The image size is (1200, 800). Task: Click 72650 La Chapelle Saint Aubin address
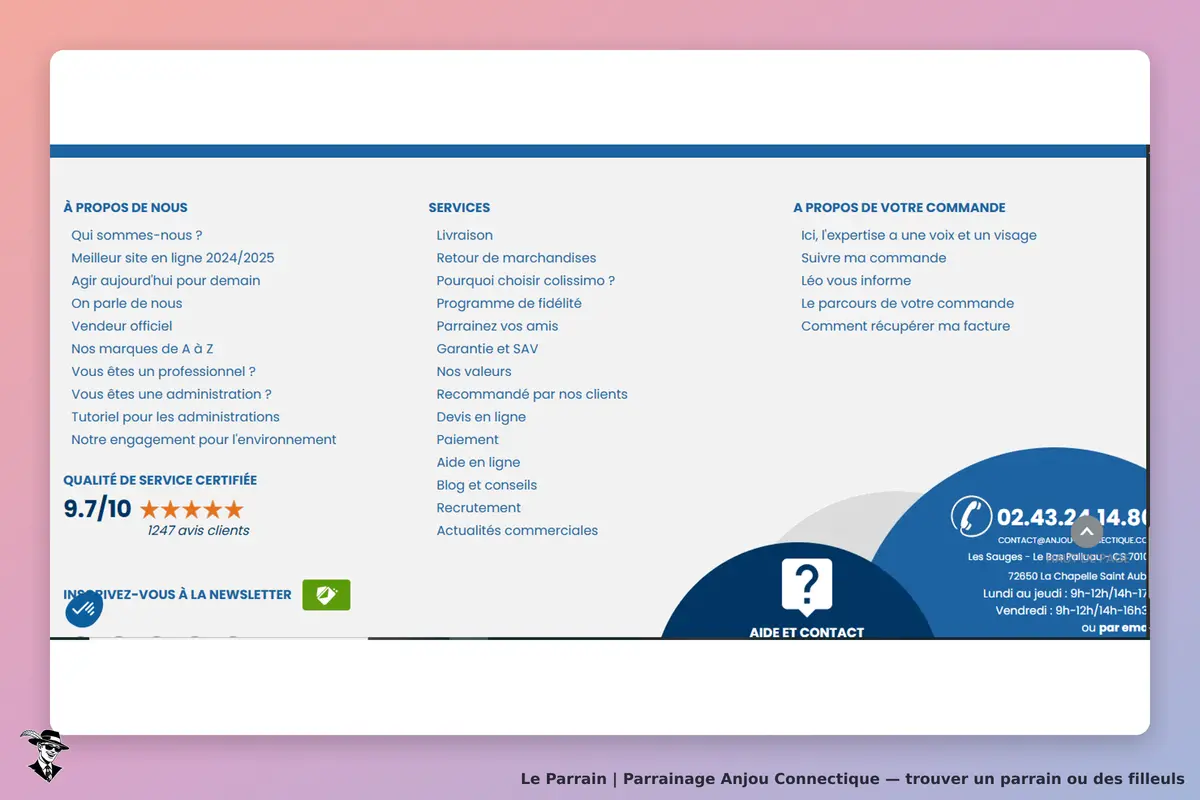(x=1078, y=576)
